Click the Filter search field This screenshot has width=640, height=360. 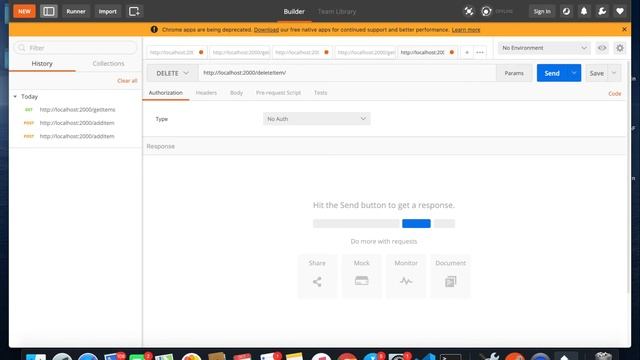76,48
